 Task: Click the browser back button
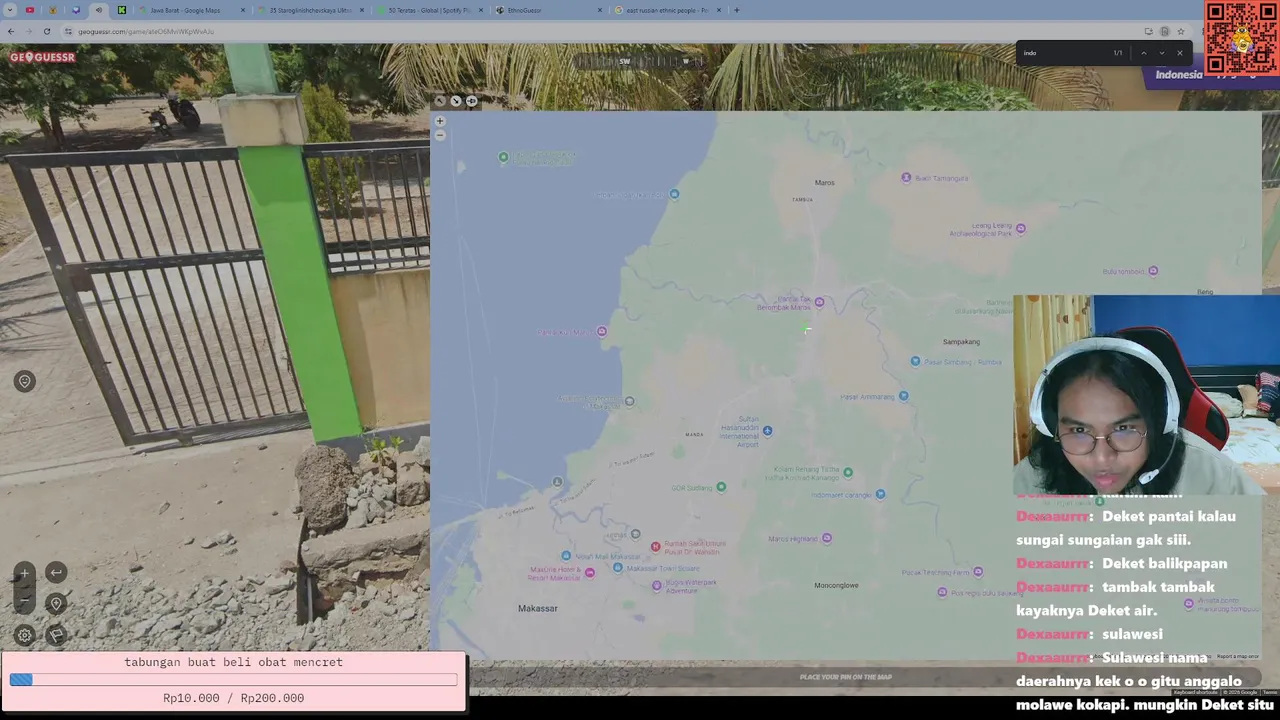coord(11,31)
